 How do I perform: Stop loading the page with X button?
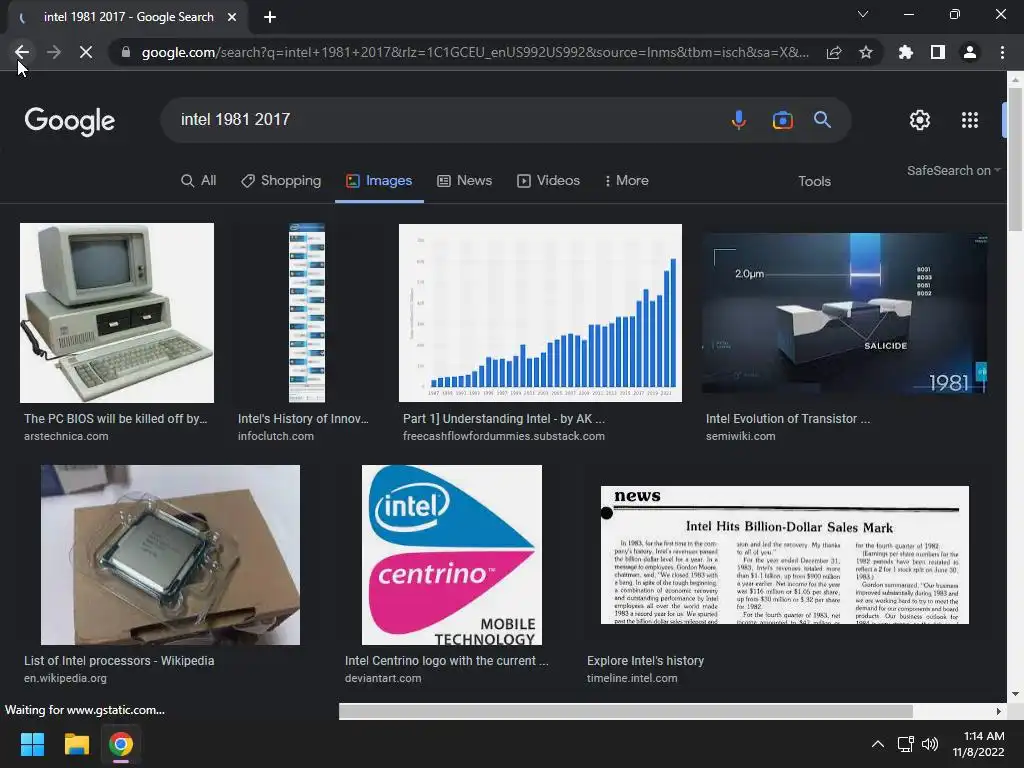click(86, 52)
